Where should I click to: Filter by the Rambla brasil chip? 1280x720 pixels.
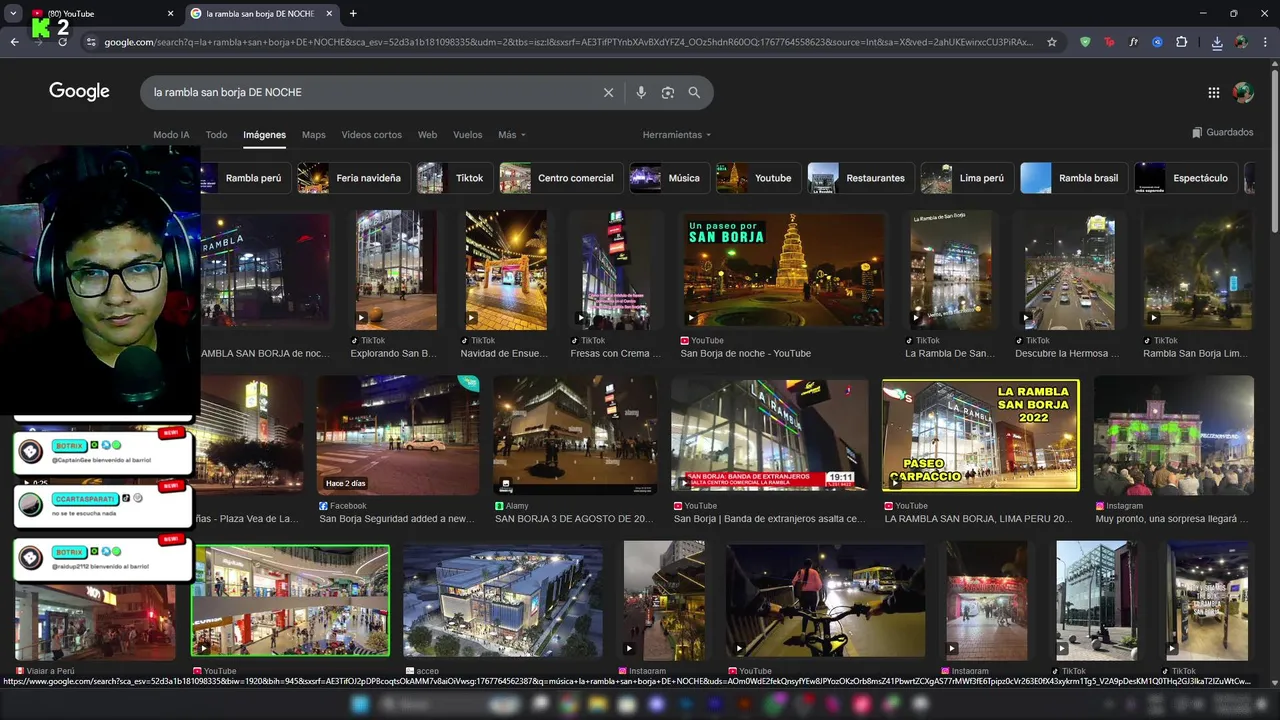1074,178
